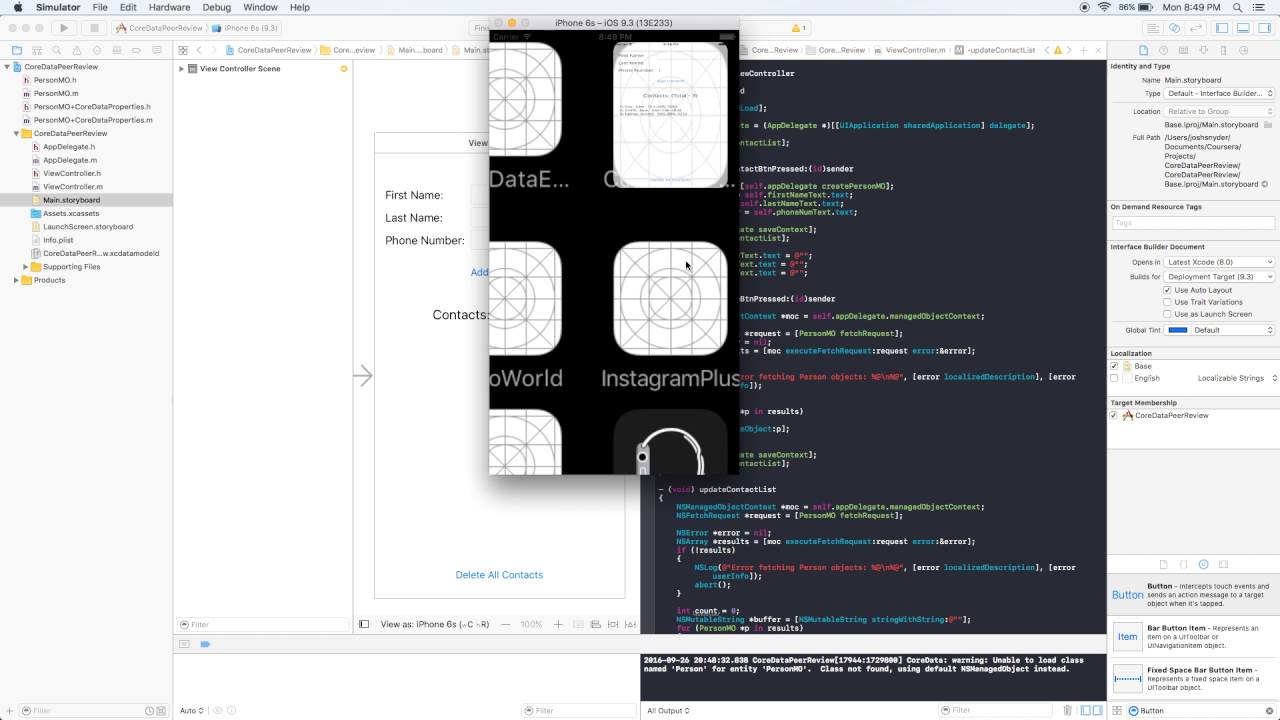Click Delete All Contacts button in storyboard
1280x720 pixels.
point(499,575)
